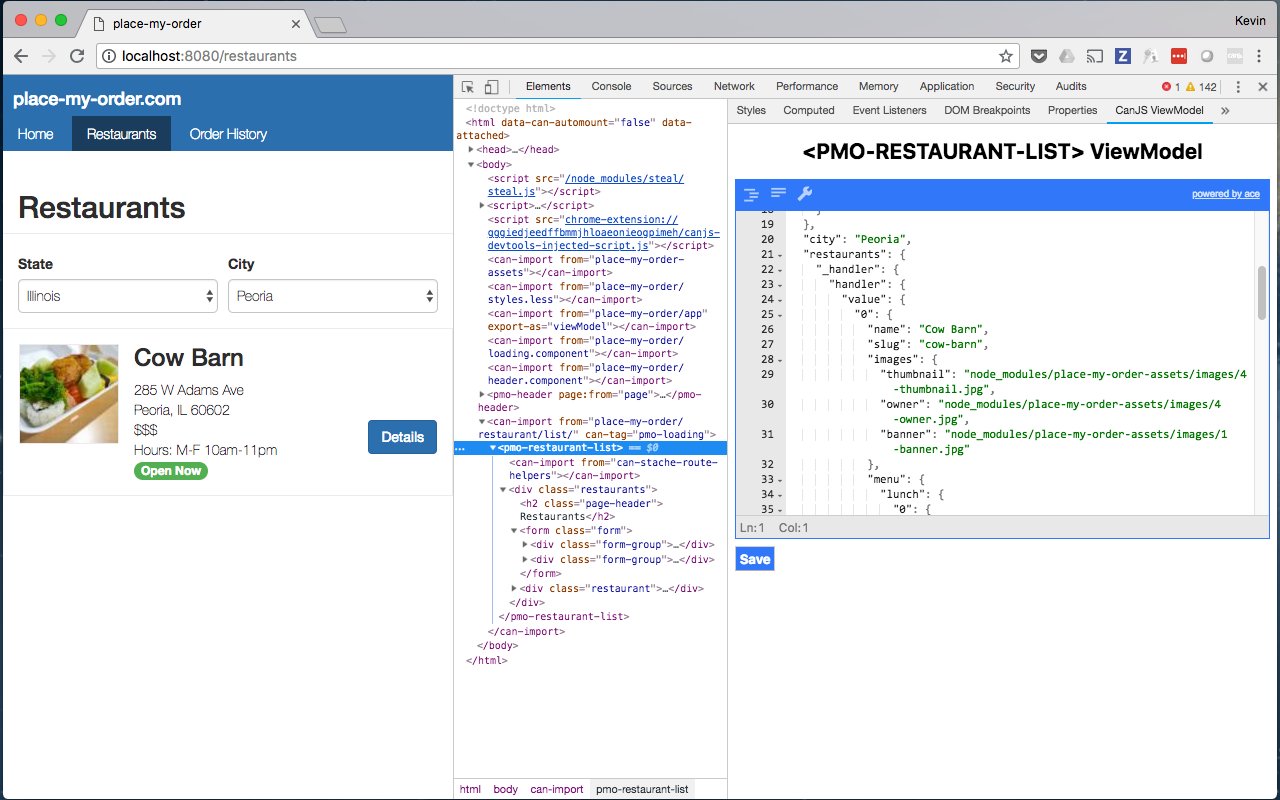Activate the inspect element picker

(468, 87)
